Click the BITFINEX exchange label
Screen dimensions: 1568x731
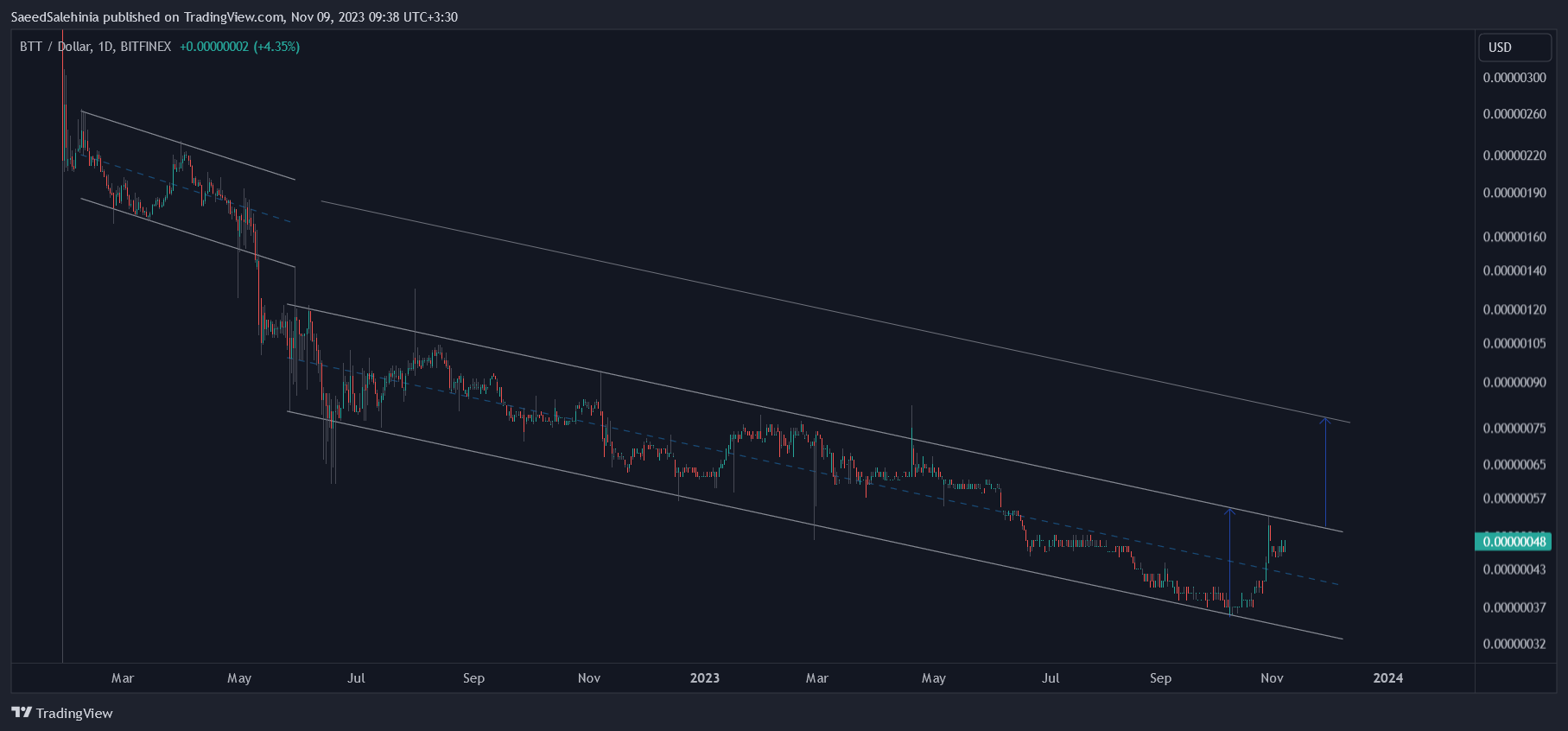(146, 47)
